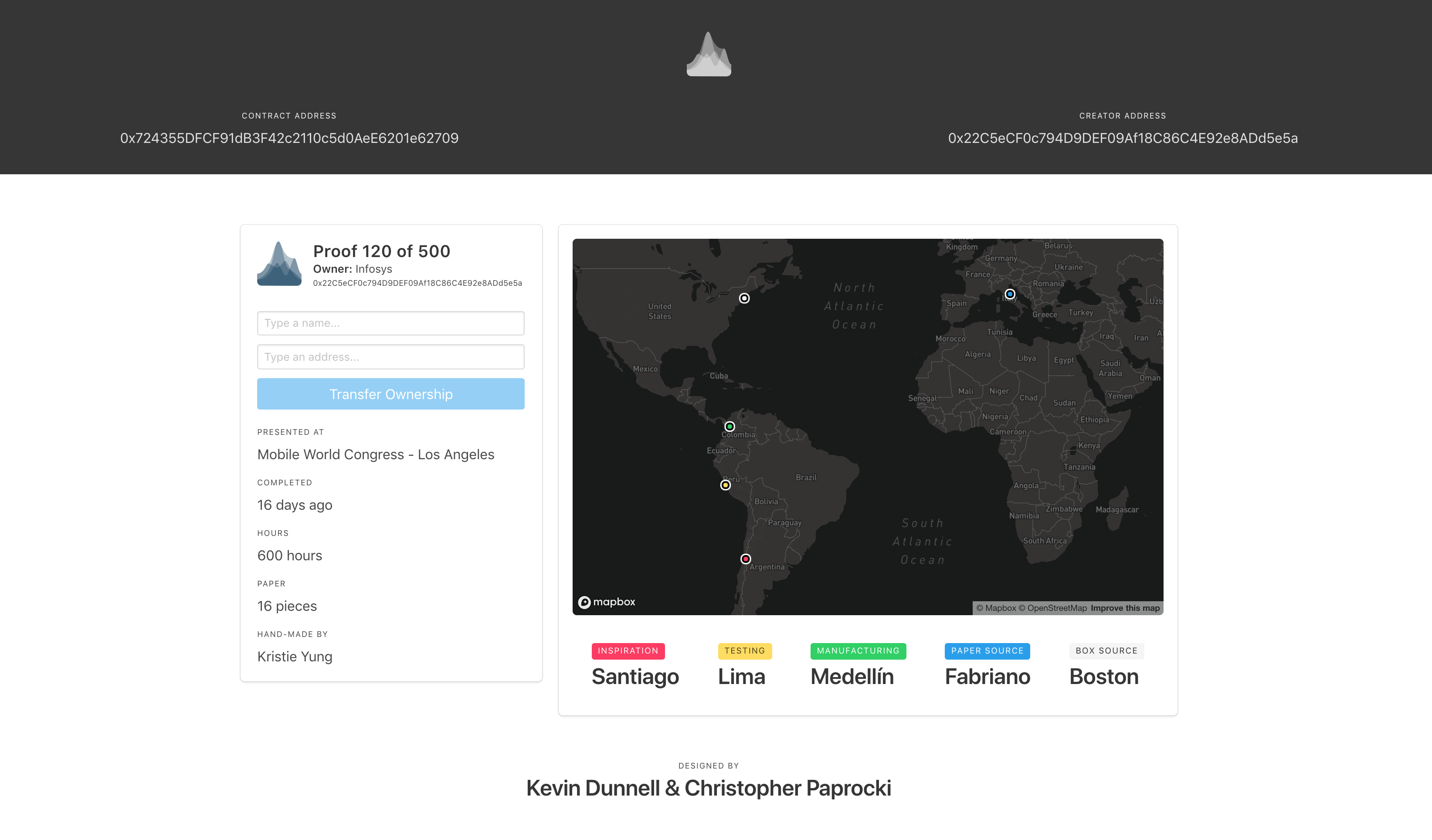
Task: Click the blue mountain proof icon
Action: (279, 264)
